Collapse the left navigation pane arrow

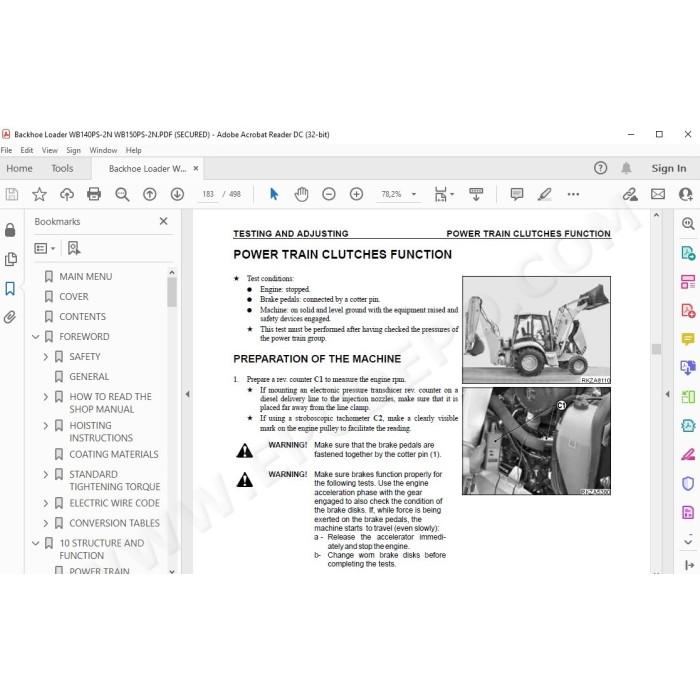click(188, 394)
